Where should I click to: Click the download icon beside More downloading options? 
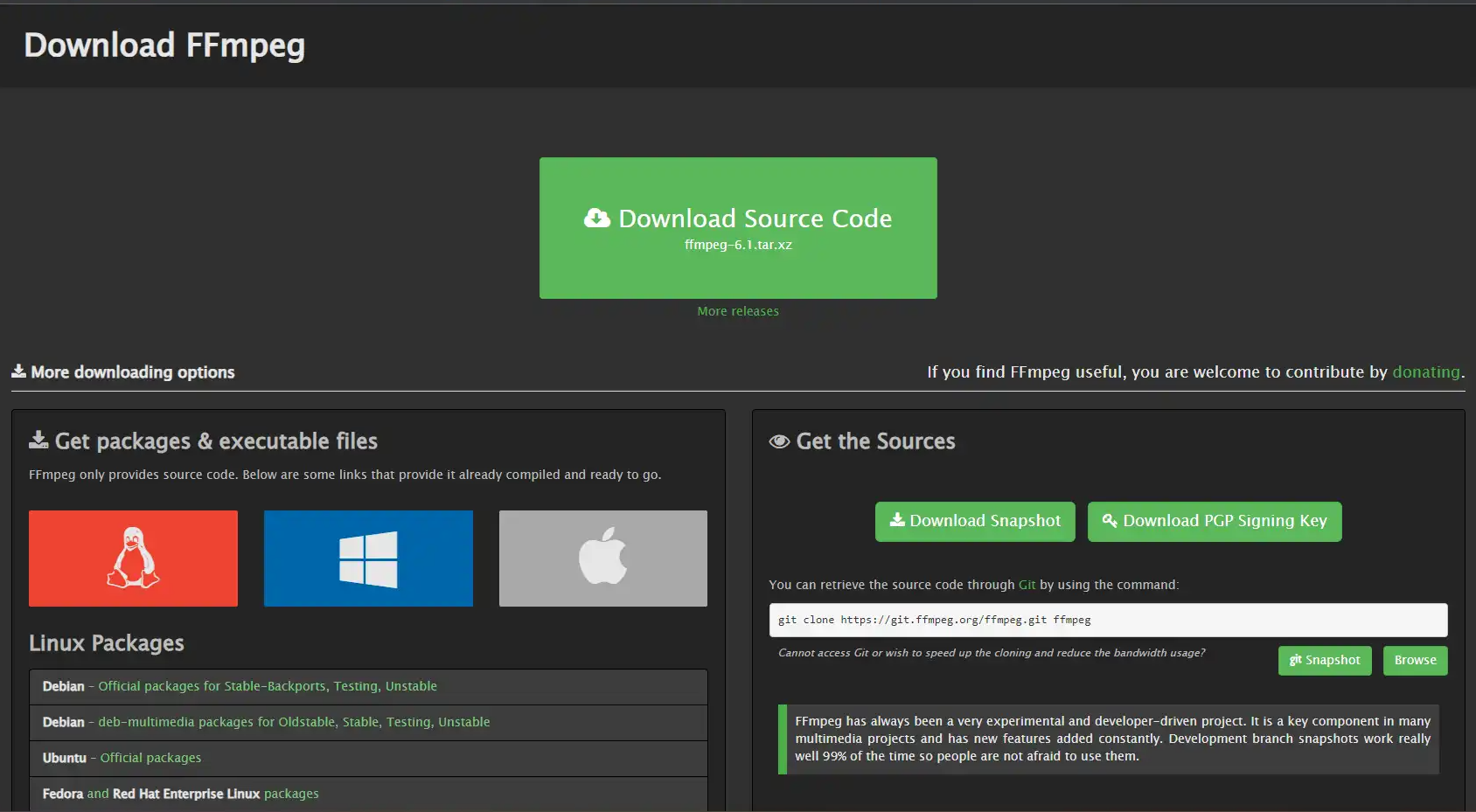tap(18, 371)
